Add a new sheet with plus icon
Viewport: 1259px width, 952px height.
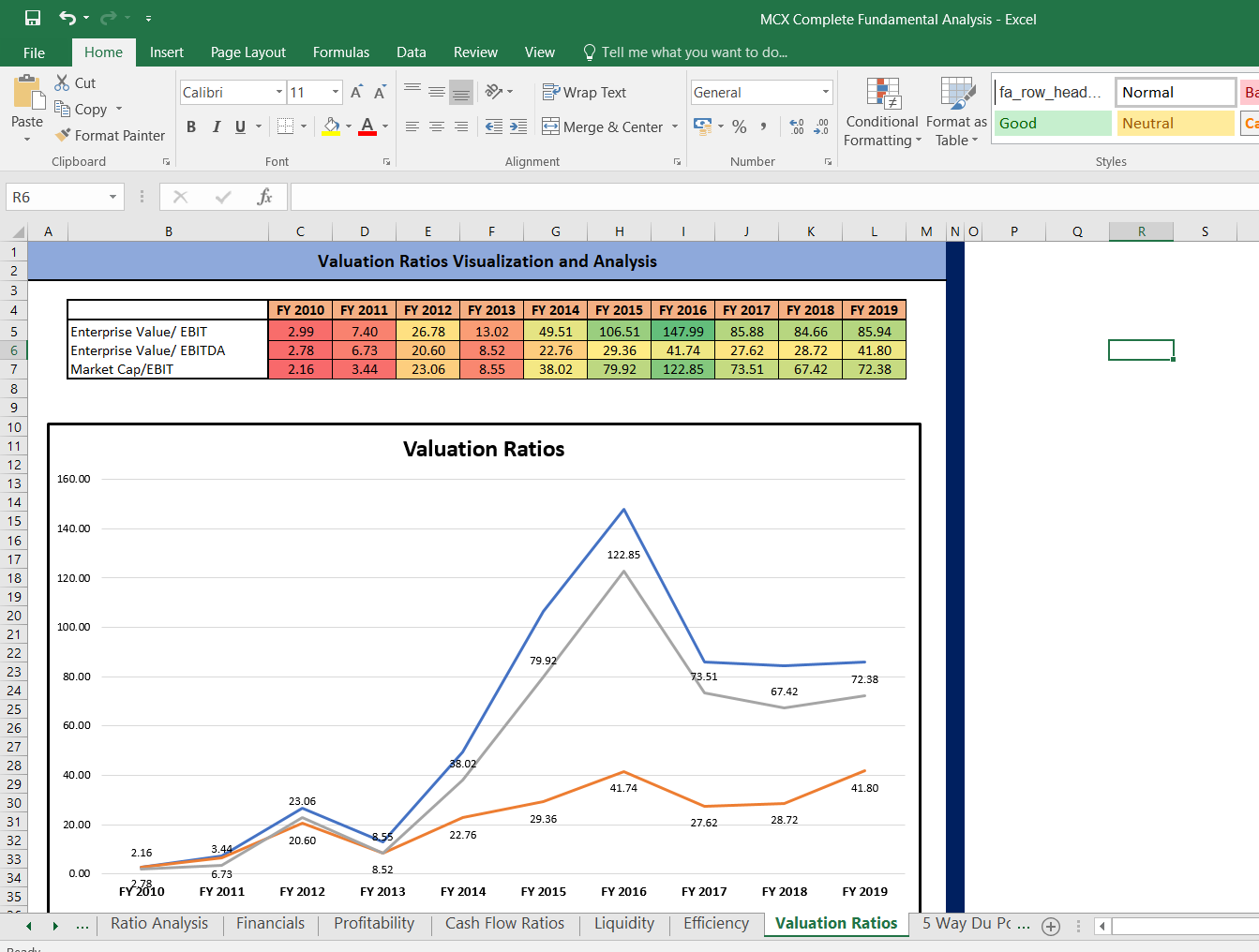[x=1051, y=926]
